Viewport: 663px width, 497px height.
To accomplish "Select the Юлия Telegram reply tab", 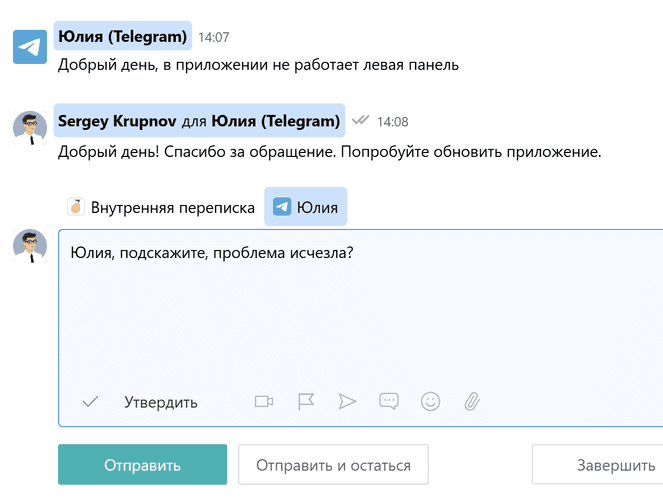I will click(306, 208).
